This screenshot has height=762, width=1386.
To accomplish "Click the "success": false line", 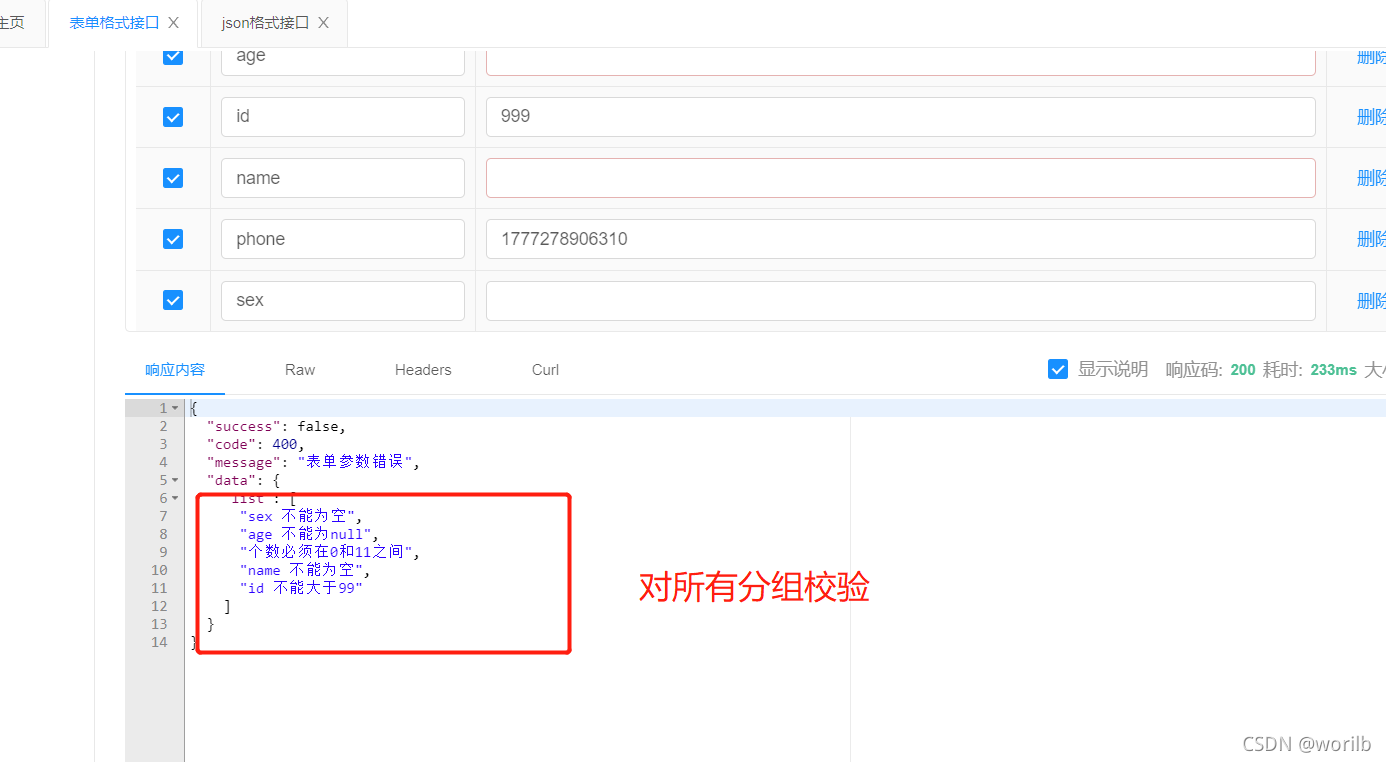I will click(276, 426).
